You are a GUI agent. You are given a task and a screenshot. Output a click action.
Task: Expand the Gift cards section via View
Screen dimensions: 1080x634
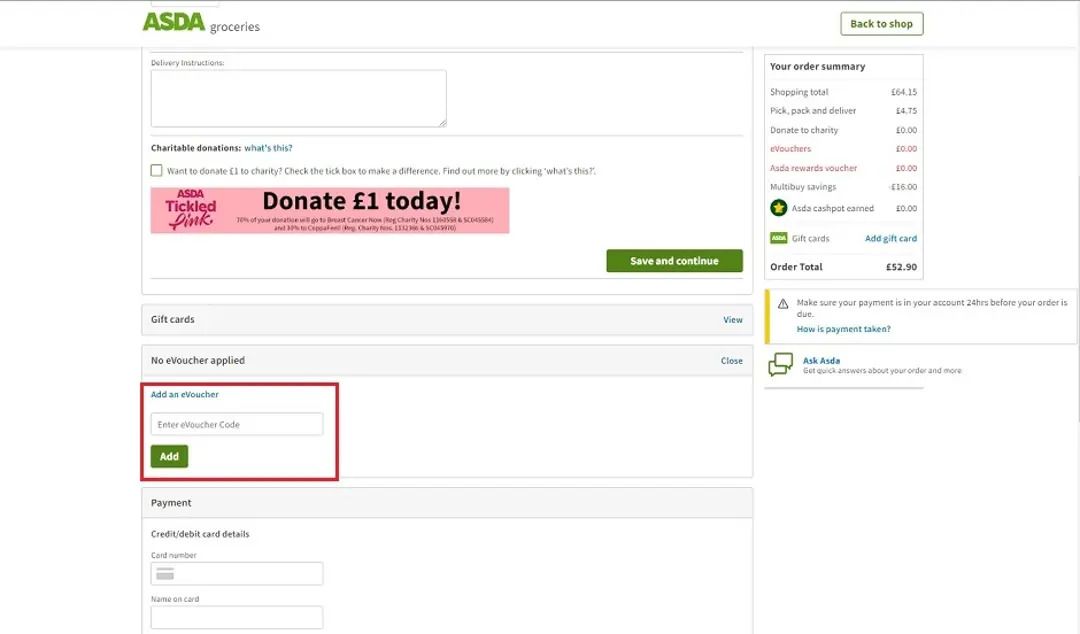coord(732,319)
